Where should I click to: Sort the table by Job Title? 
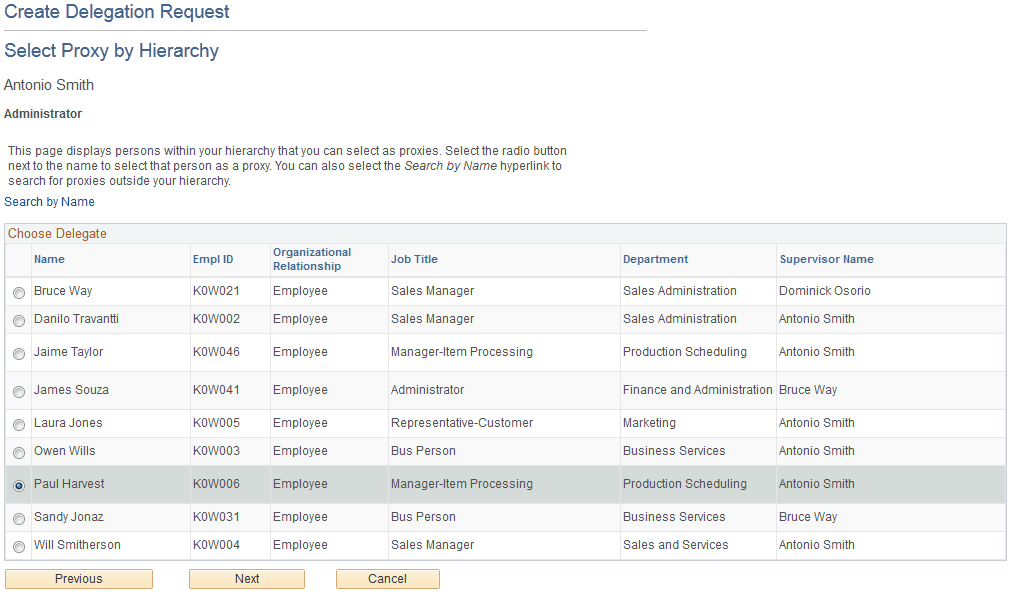pos(413,258)
